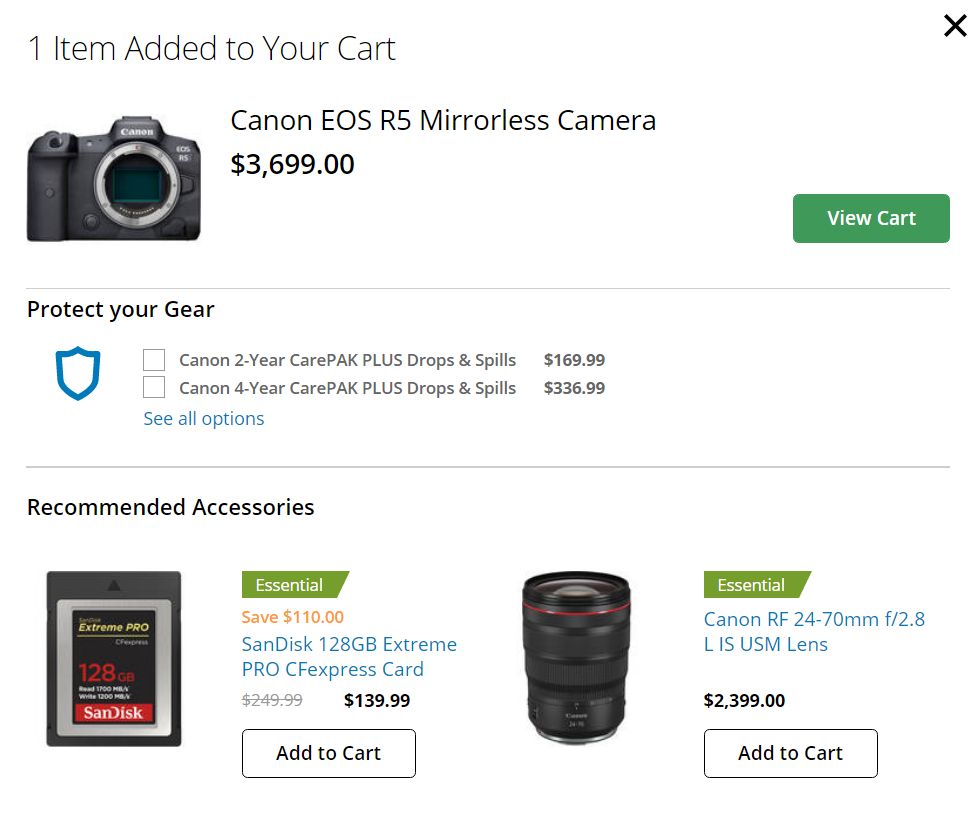Add the SanDisk memory card to cart

(328, 753)
